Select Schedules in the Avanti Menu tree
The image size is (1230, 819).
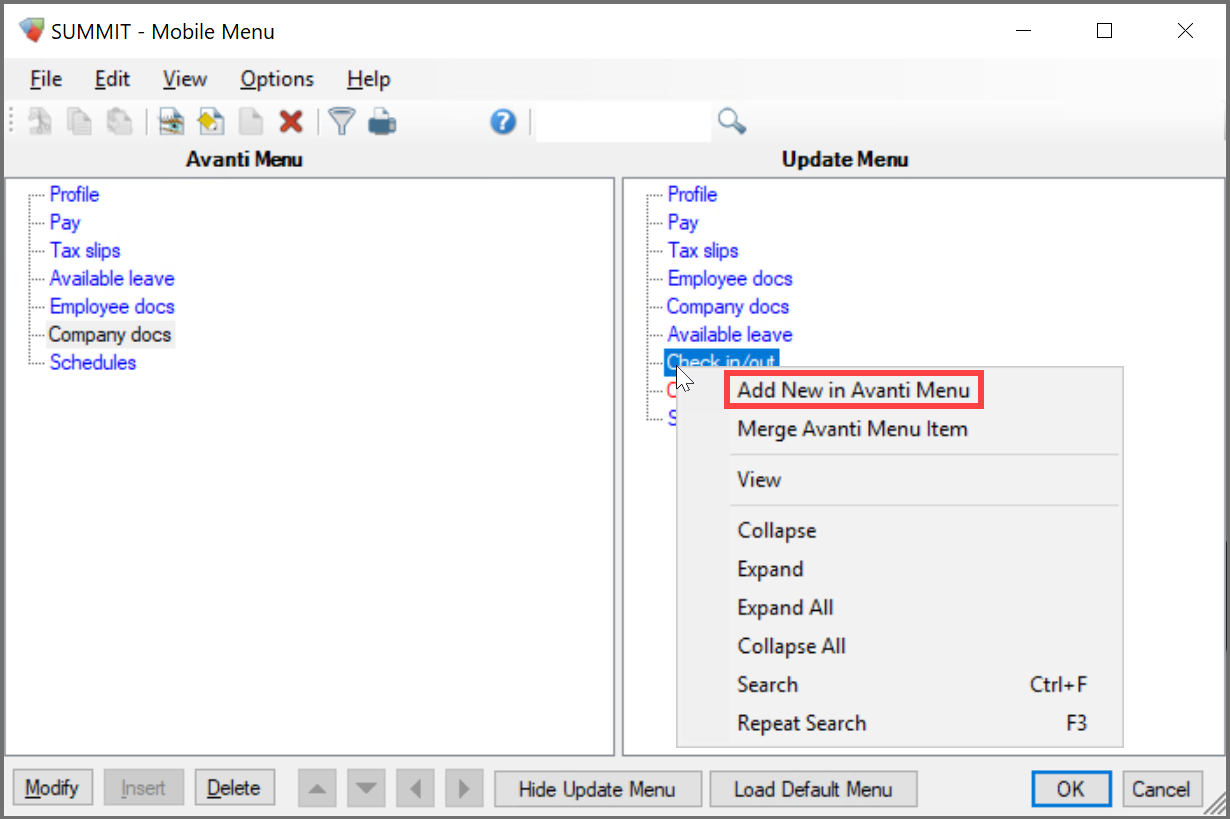pyautogui.click(x=93, y=362)
